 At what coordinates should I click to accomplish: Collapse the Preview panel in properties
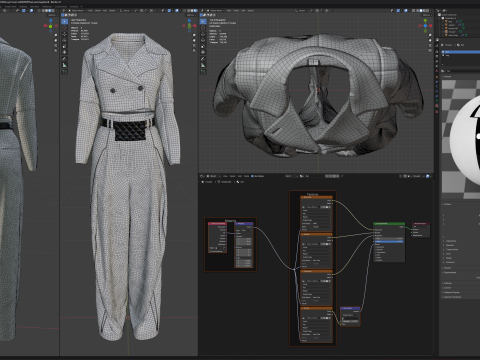point(447,77)
